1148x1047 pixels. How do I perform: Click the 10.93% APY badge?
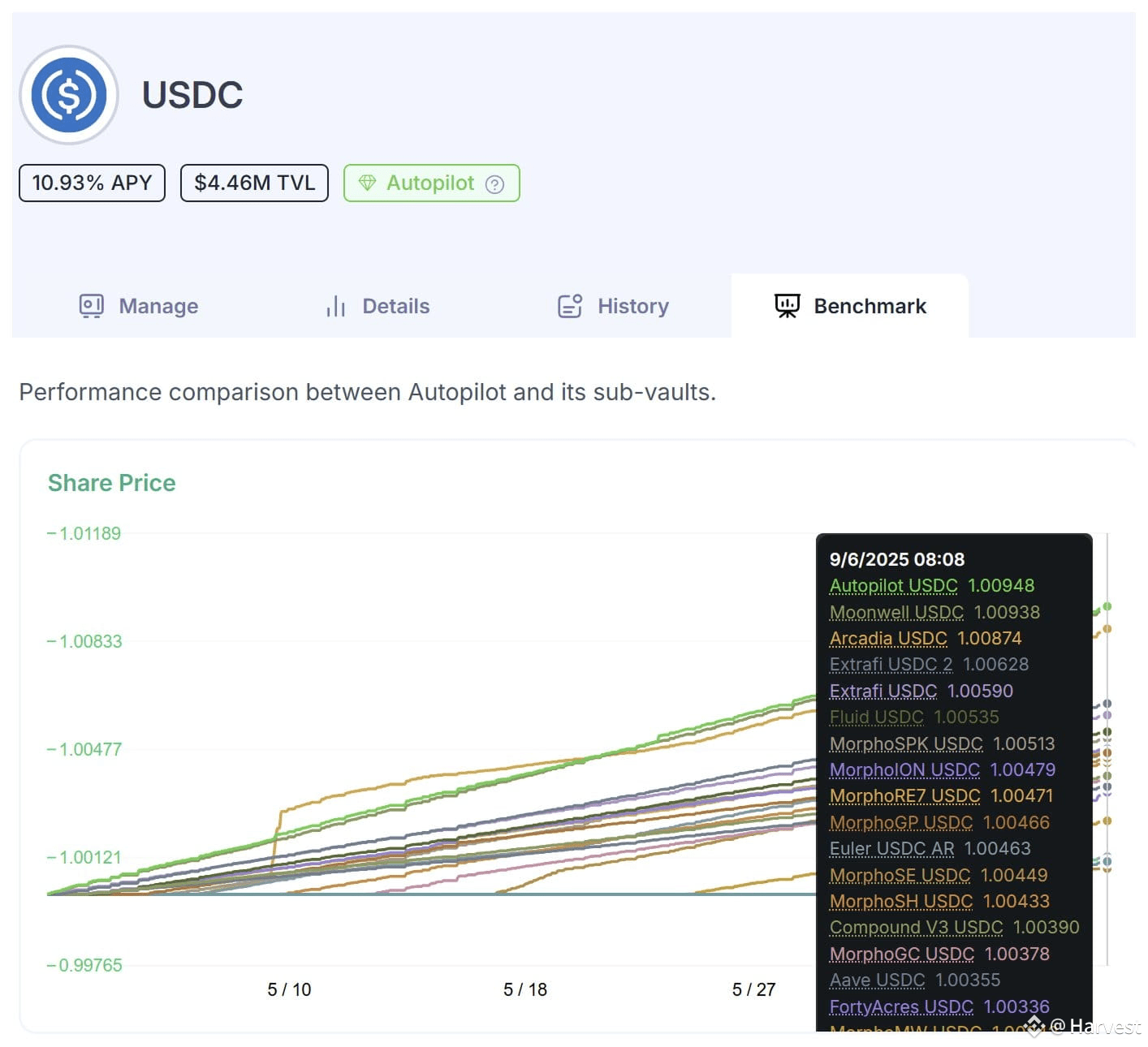pyautogui.click(x=92, y=183)
